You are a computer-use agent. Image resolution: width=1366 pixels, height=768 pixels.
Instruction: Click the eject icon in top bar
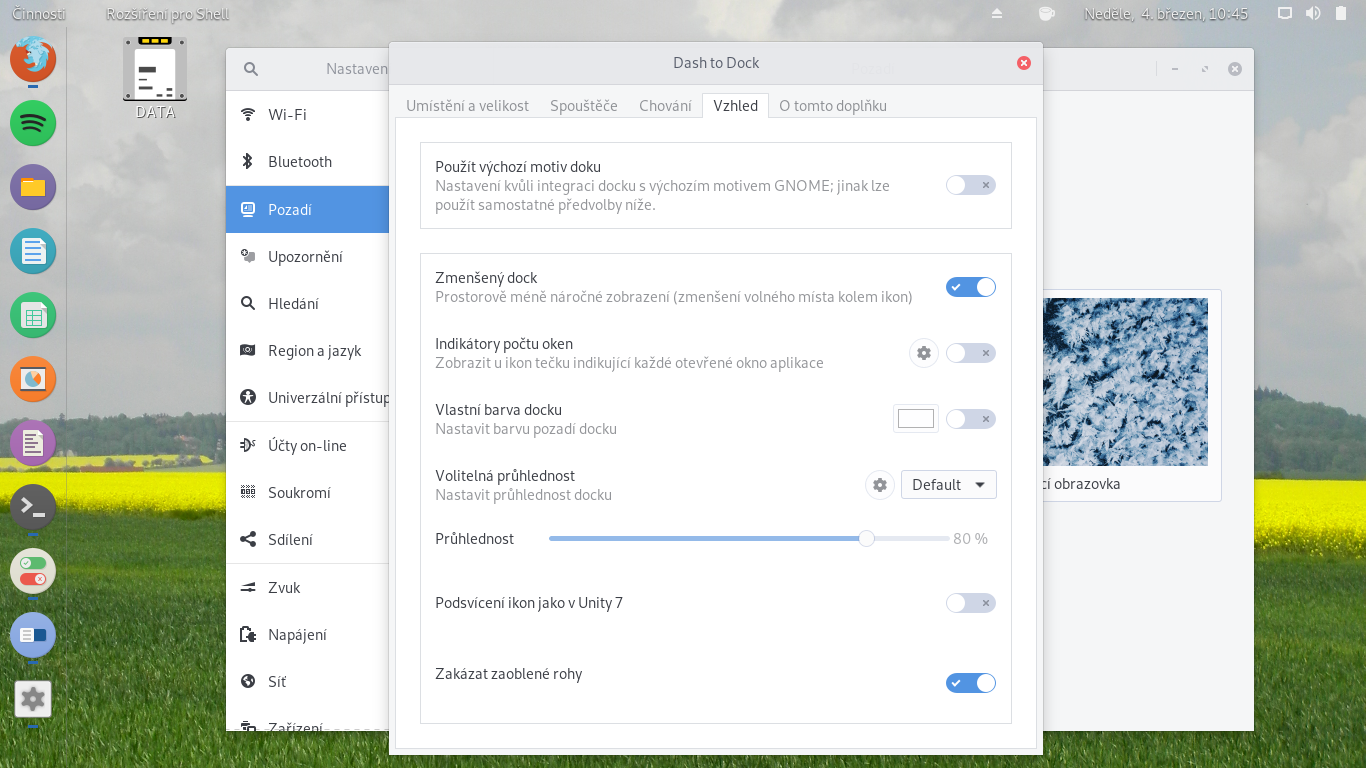[x=996, y=14]
